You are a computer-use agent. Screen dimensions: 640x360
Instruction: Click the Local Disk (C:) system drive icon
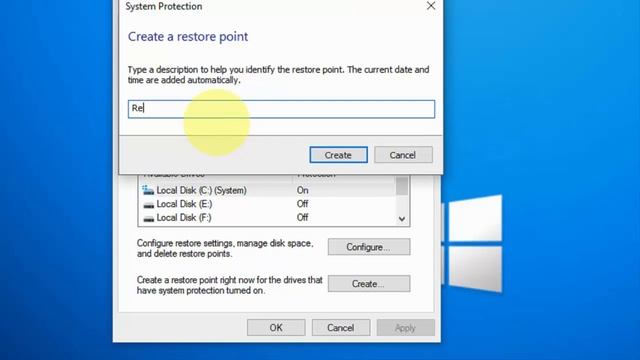tap(148, 190)
